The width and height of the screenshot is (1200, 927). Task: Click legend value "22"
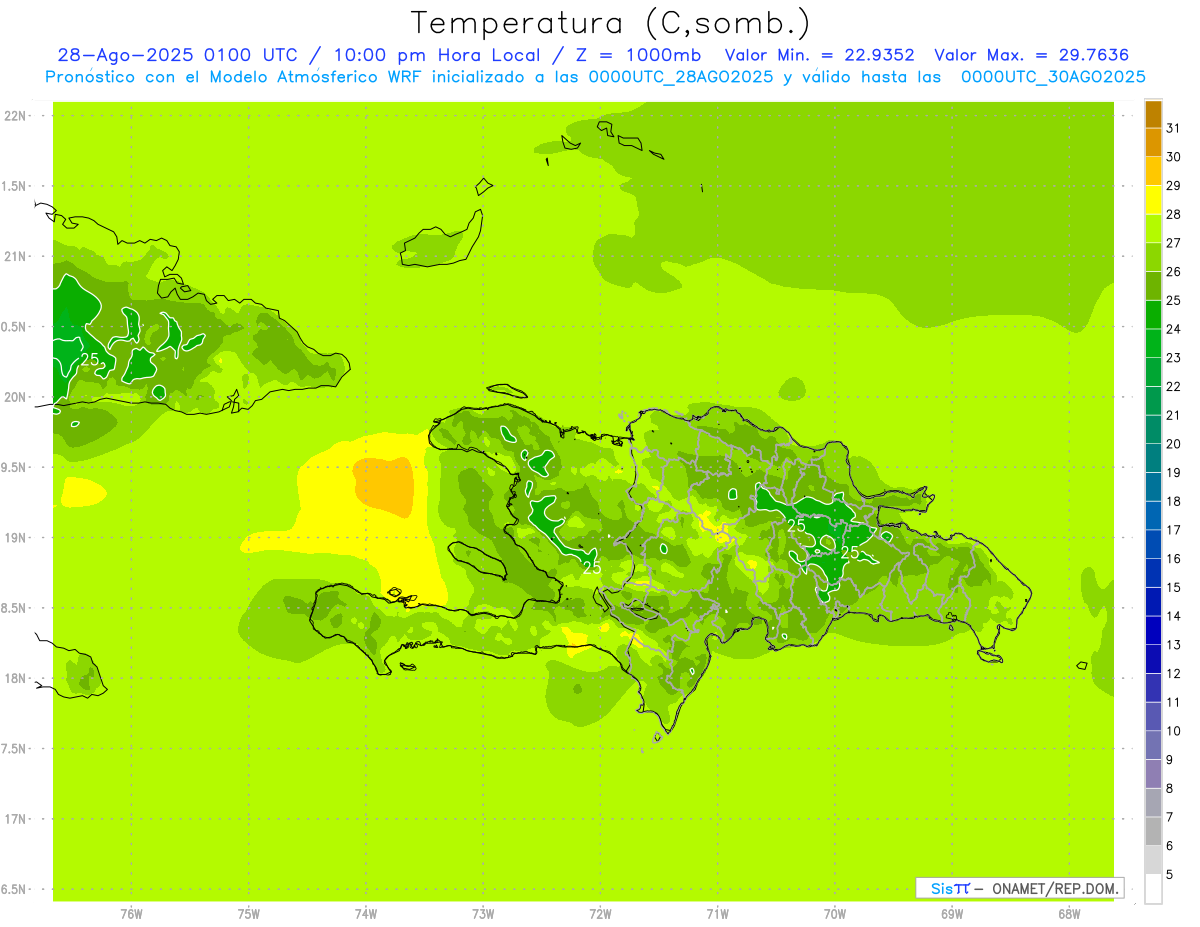(x=1173, y=387)
